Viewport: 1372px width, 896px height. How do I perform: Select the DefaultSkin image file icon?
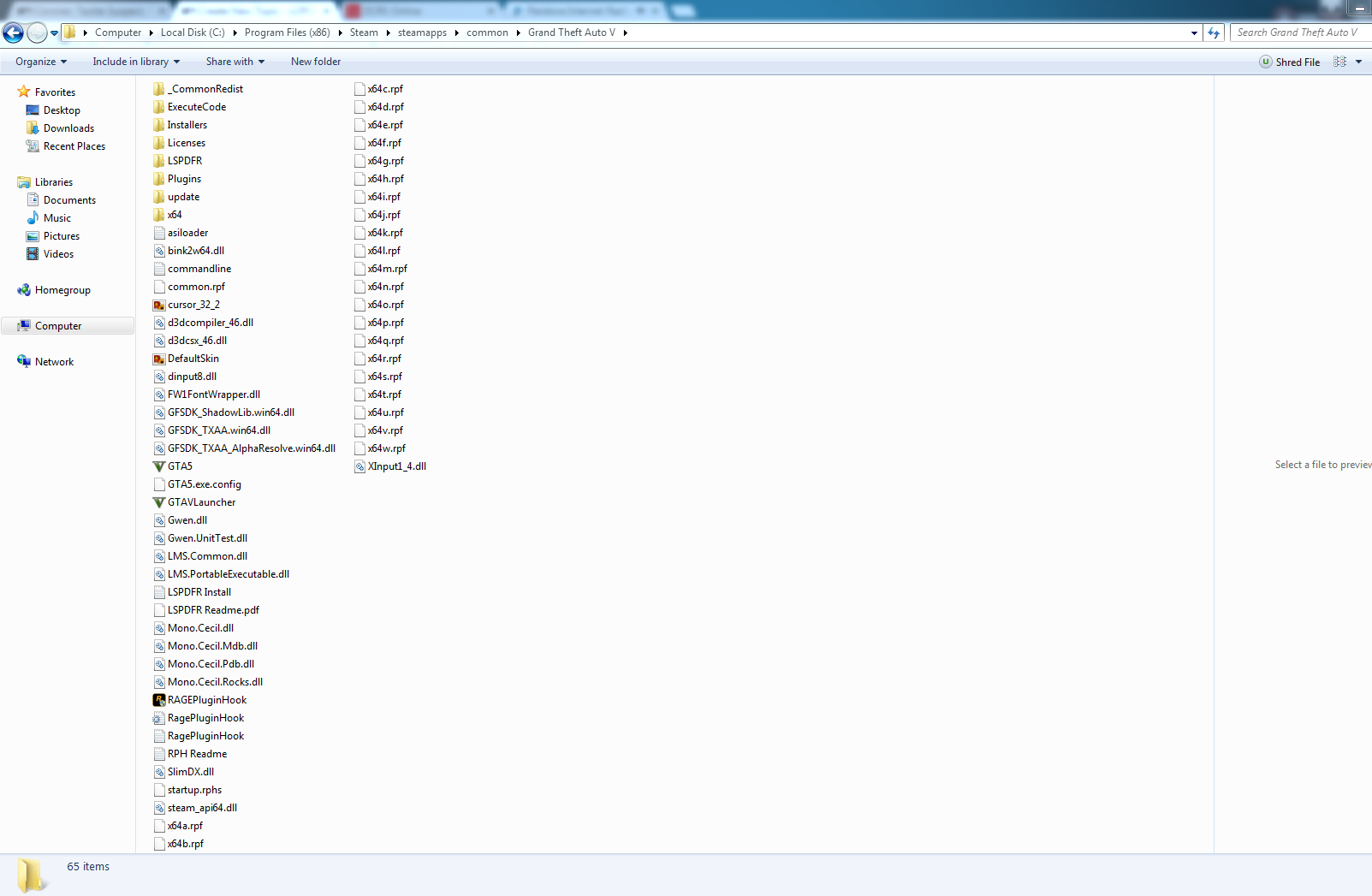[159, 359]
